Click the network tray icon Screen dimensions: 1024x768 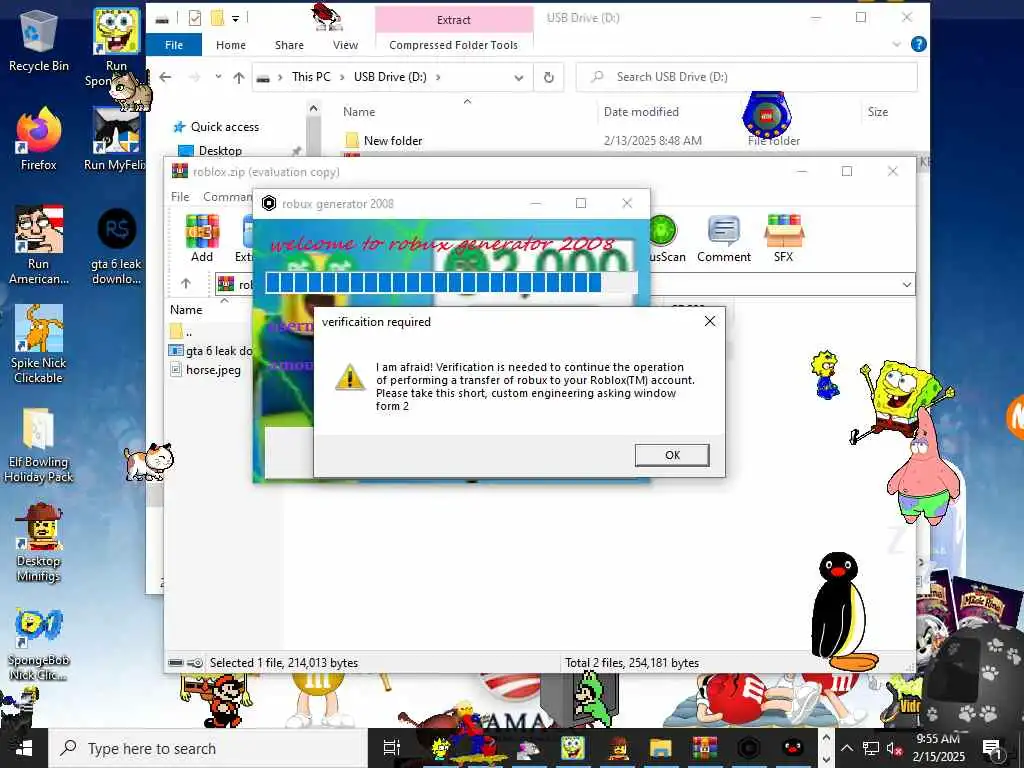click(x=870, y=748)
